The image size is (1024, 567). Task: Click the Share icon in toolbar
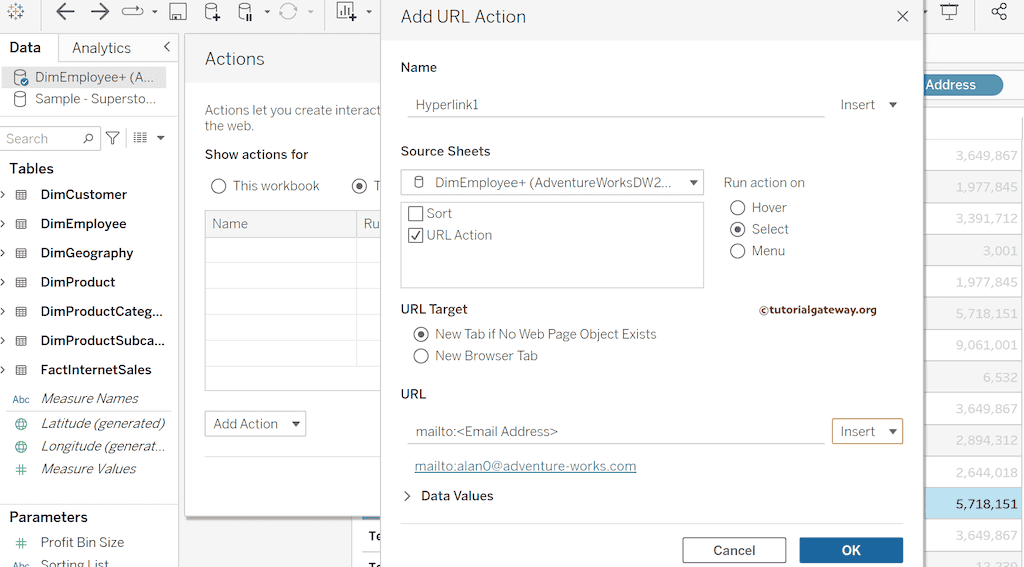(x=999, y=12)
